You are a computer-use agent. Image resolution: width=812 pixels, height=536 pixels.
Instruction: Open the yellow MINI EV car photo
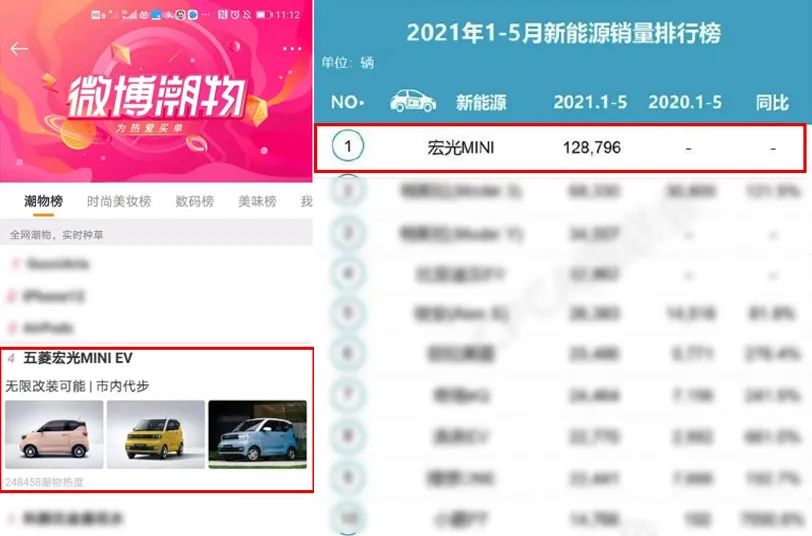(156, 434)
